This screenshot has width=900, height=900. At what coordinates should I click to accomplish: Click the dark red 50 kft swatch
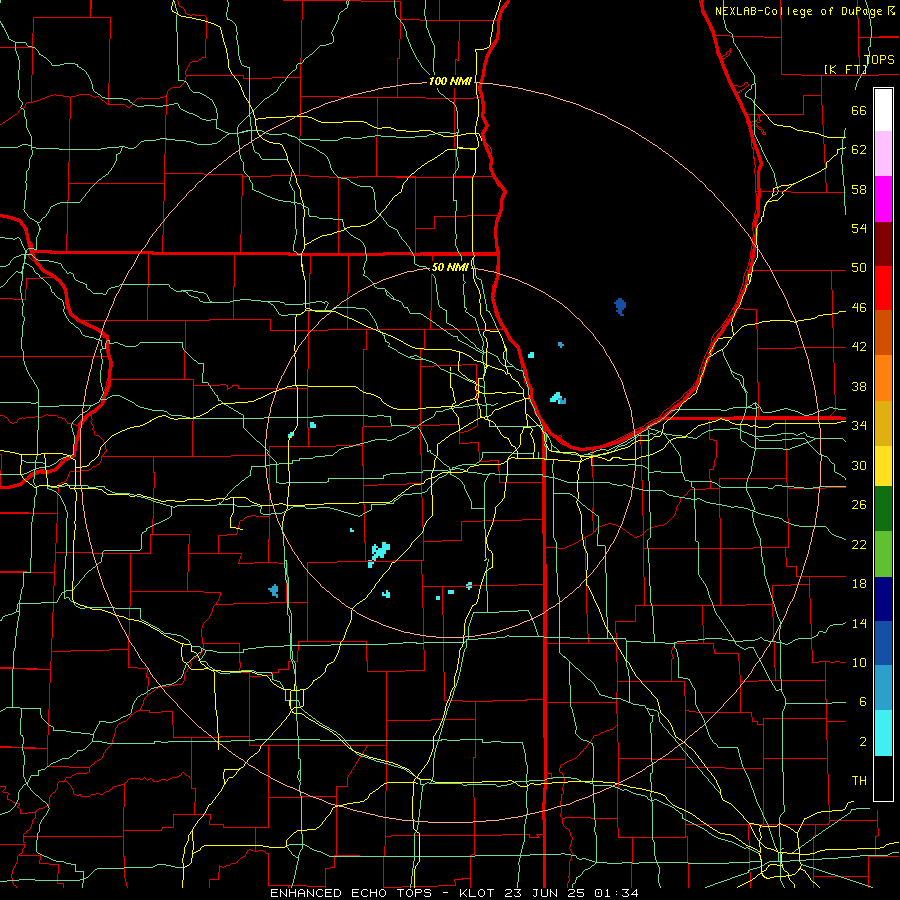883,243
